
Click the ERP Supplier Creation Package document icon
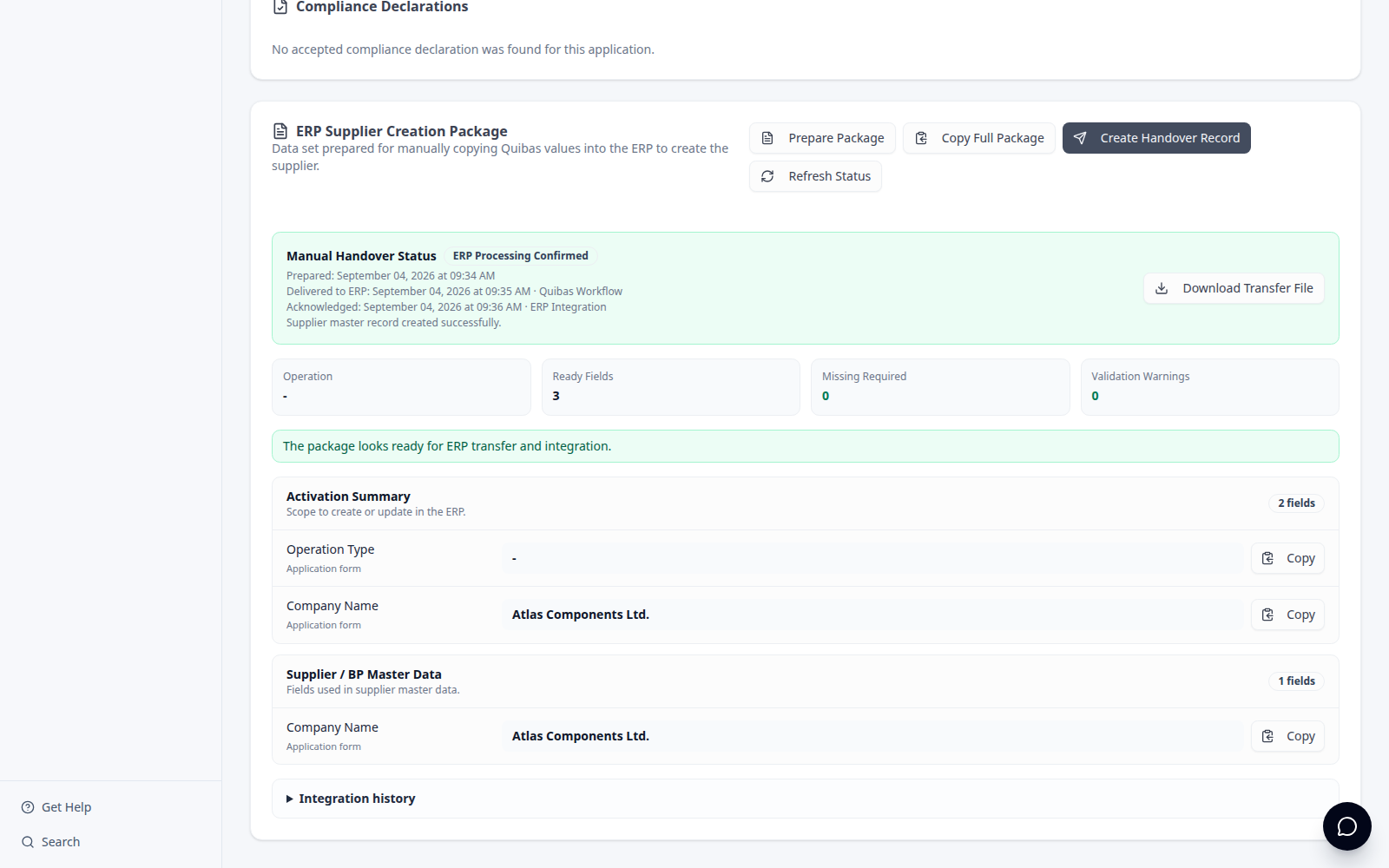click(x=280, y=131)
